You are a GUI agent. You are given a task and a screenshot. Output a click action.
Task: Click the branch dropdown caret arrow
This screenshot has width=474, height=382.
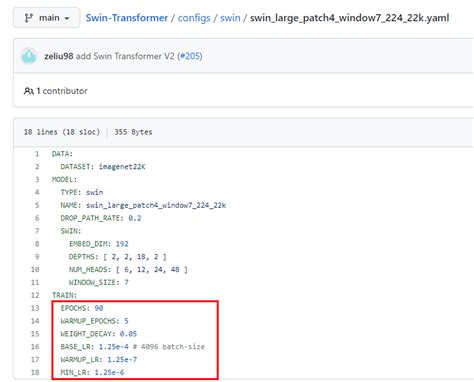[67, 18]
